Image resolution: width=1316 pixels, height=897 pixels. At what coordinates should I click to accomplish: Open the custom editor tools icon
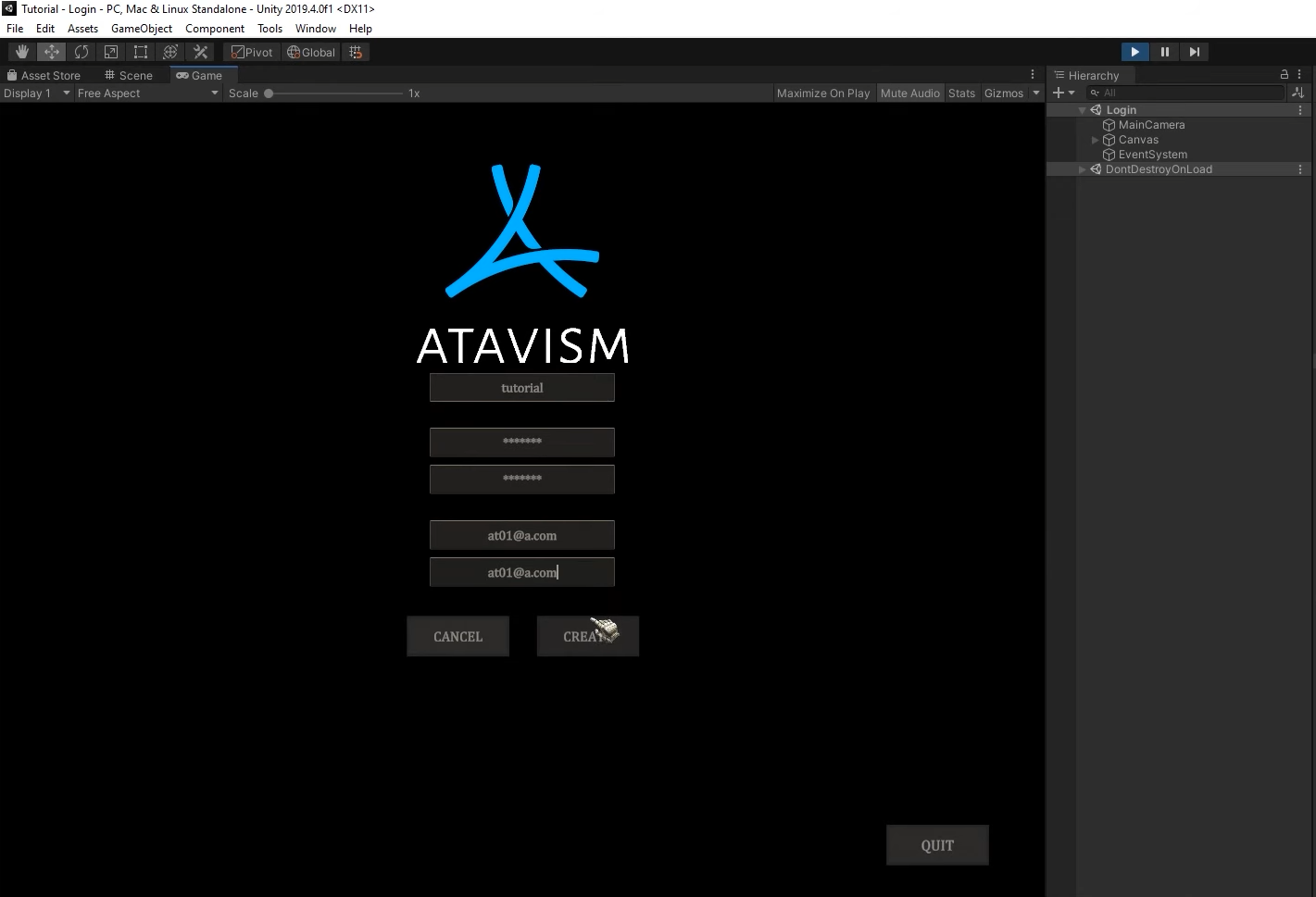click(x=200, y=52)
